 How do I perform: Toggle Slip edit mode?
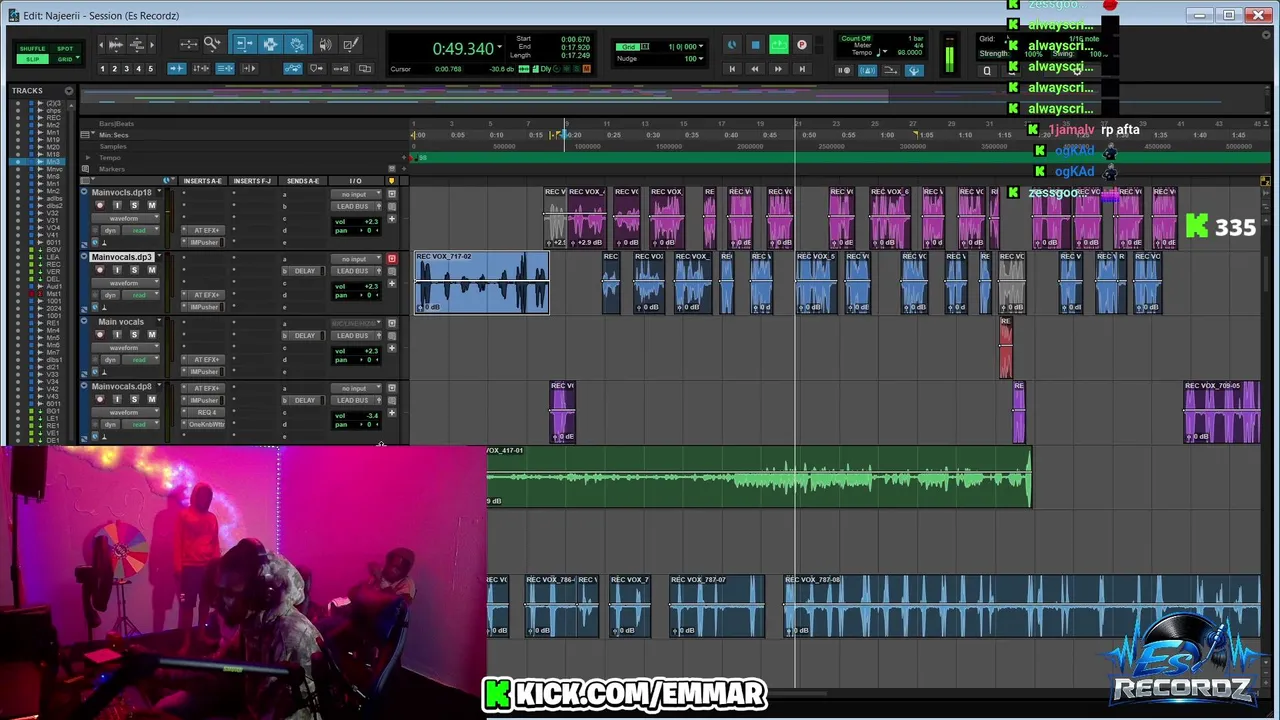tap(32, 59)
